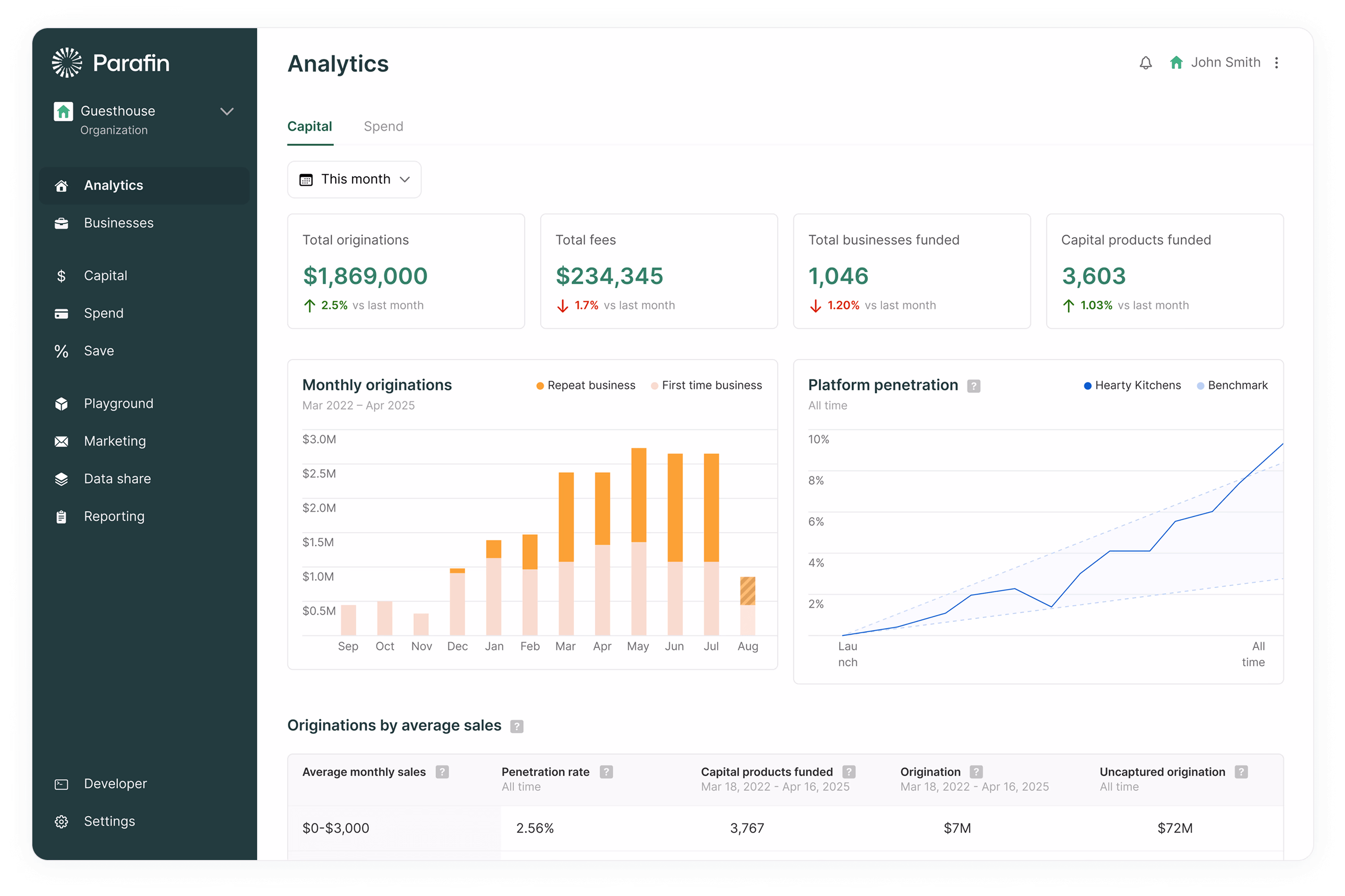Image resolution: width=1345 pixels, height=896 pixels.
Task: Open the Reporting section
Action: click(x=114, y=517)
